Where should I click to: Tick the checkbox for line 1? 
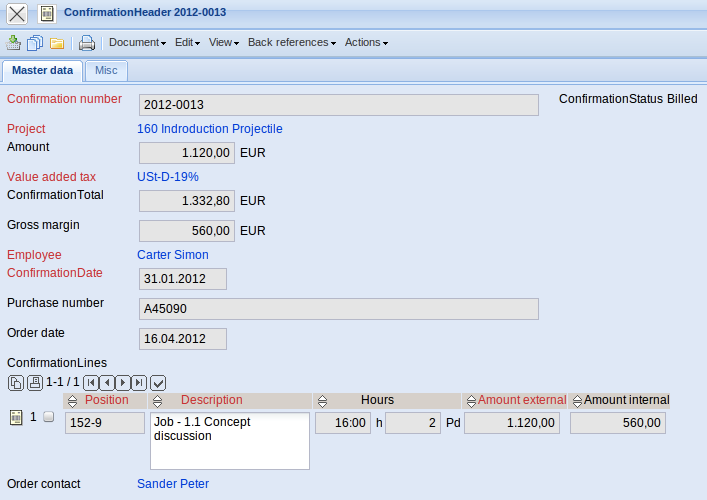tap(49, 417)
